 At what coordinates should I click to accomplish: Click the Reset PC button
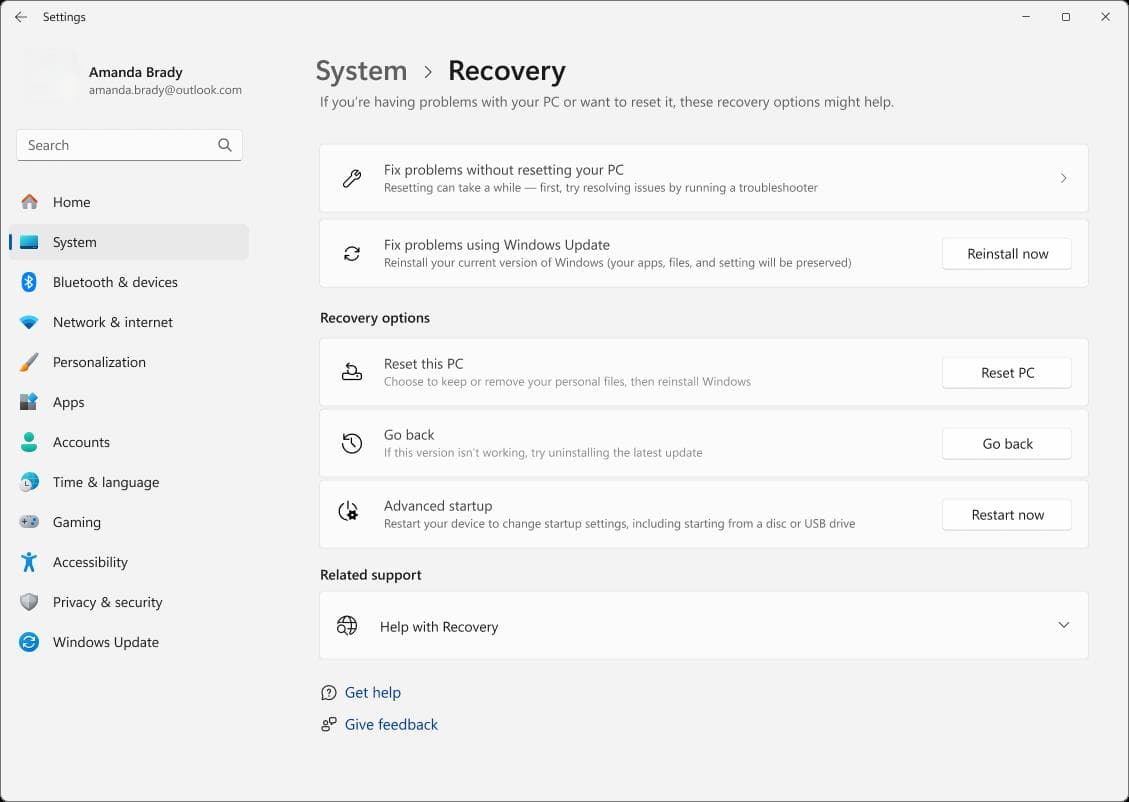coord(1007,373)
